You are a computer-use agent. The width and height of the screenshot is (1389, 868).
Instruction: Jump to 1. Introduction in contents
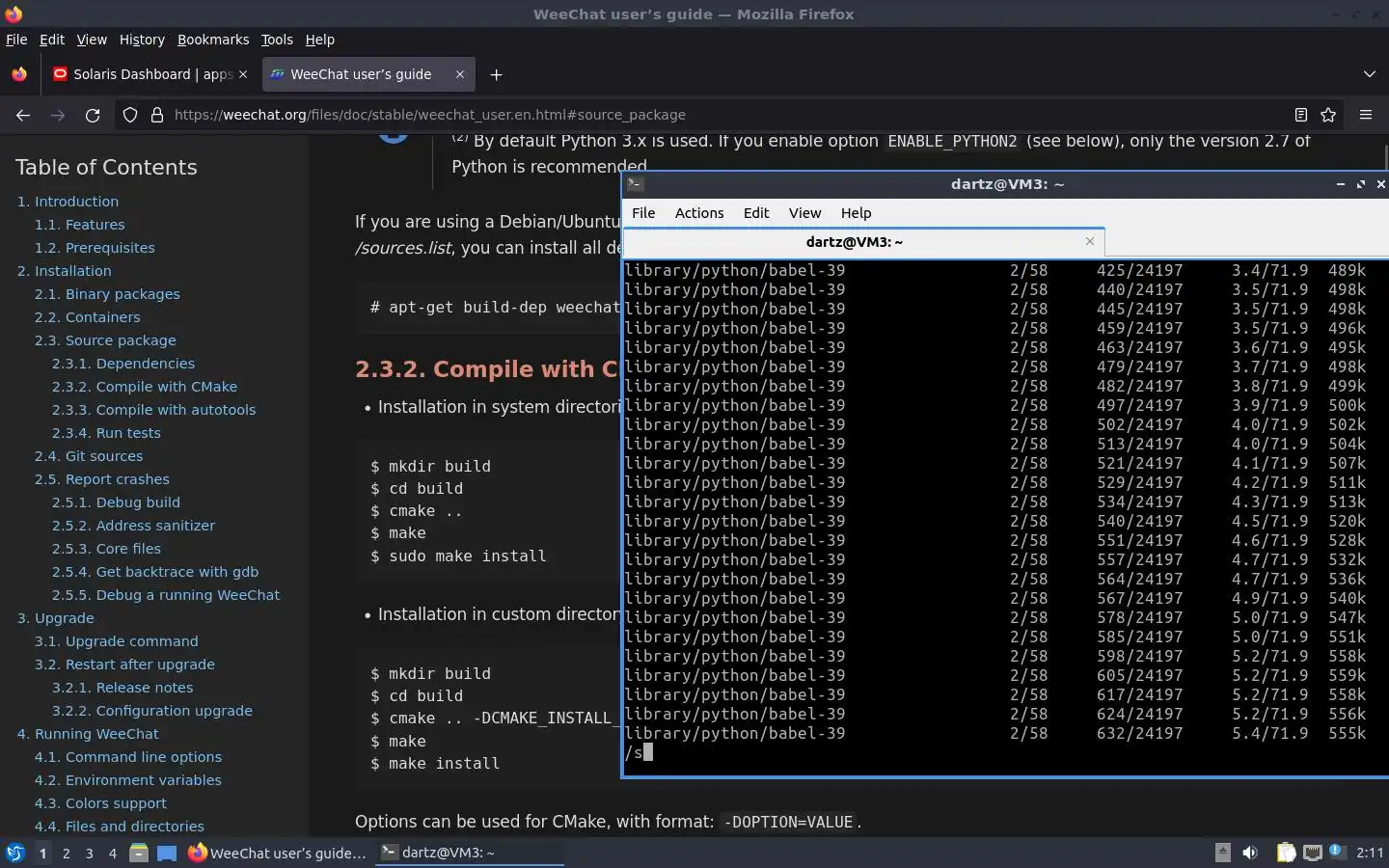[x=68, y=202]
